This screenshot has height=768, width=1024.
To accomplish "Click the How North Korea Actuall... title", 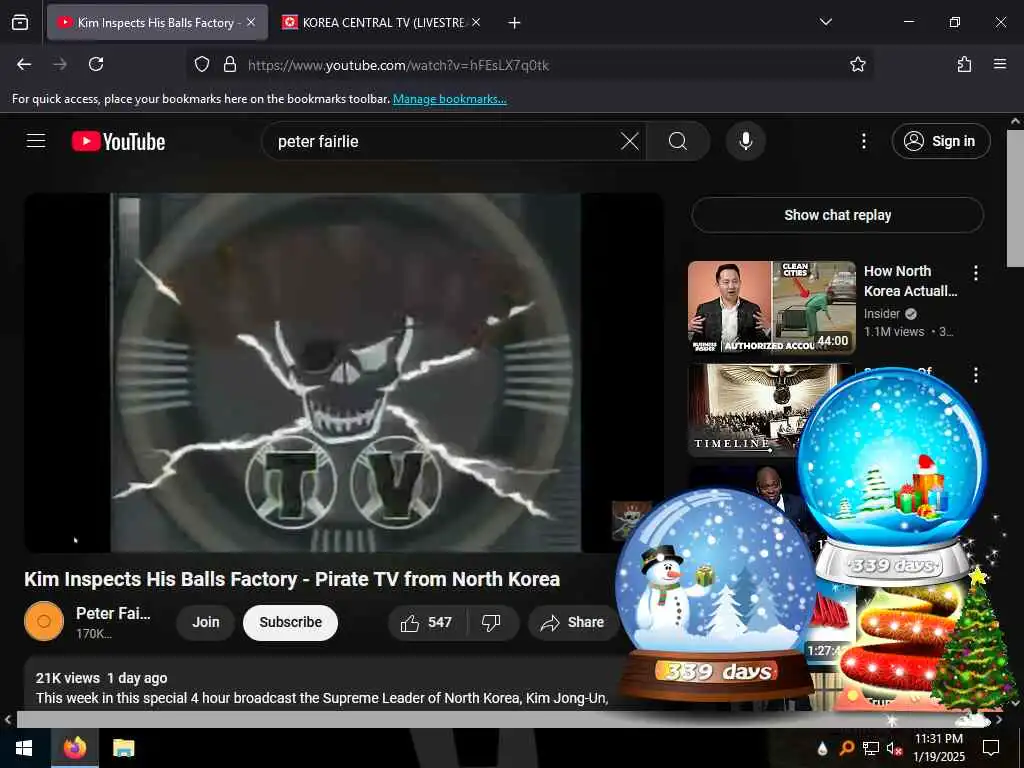I will 910,281.
